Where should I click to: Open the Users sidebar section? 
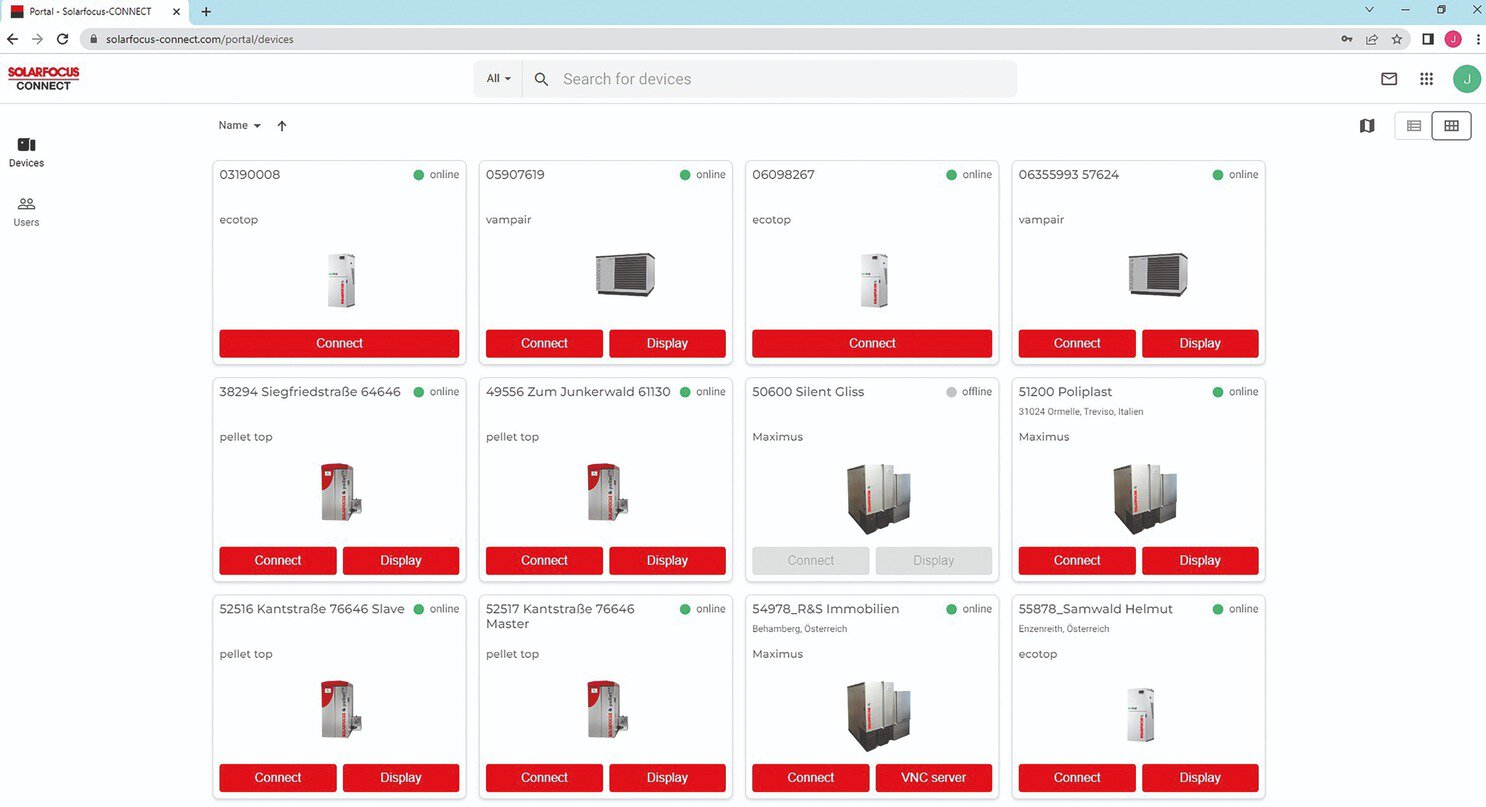(26, 212)
